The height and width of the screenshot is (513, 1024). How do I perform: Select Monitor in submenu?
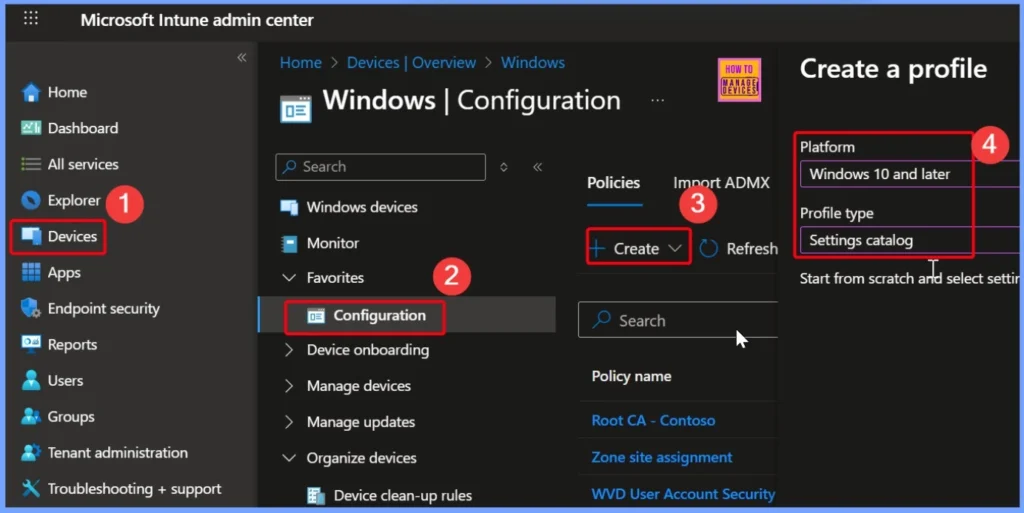pos(332,243)
